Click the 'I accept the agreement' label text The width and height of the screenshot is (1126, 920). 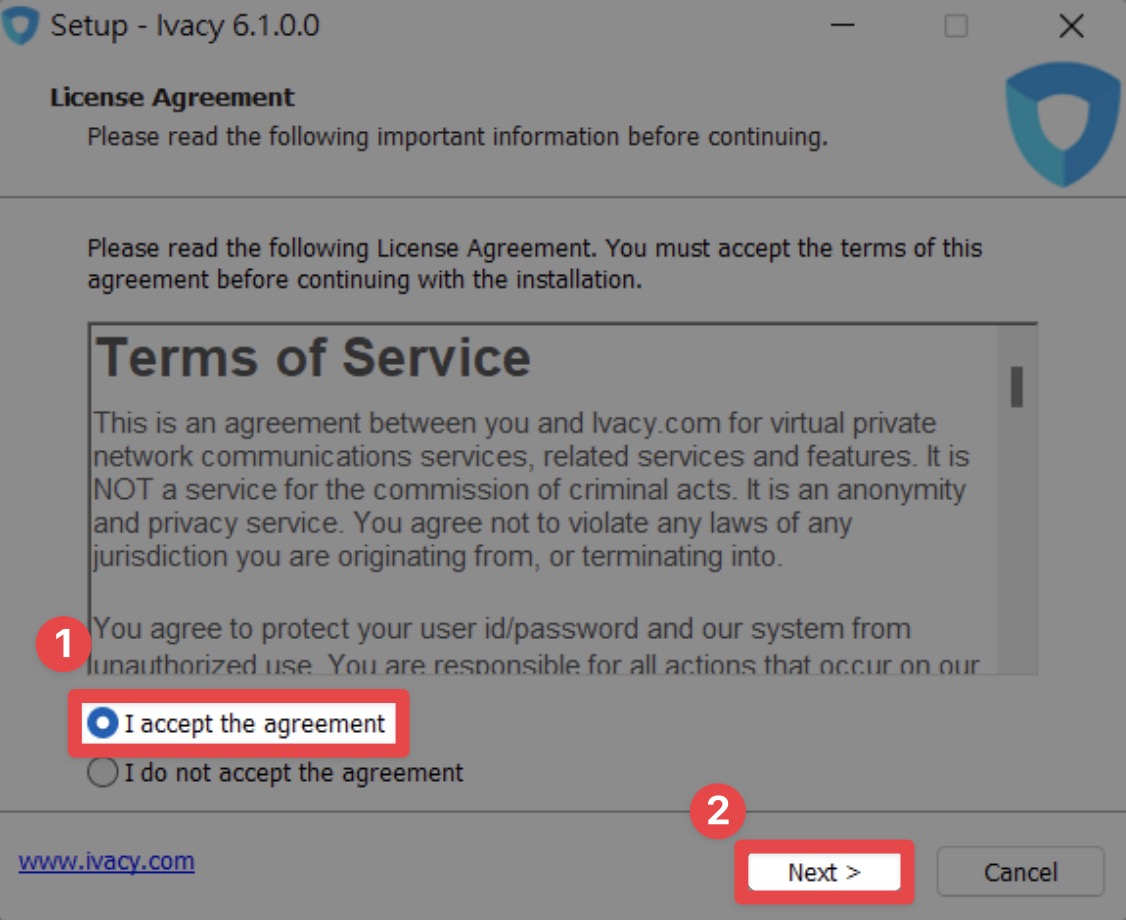point(255,723)
